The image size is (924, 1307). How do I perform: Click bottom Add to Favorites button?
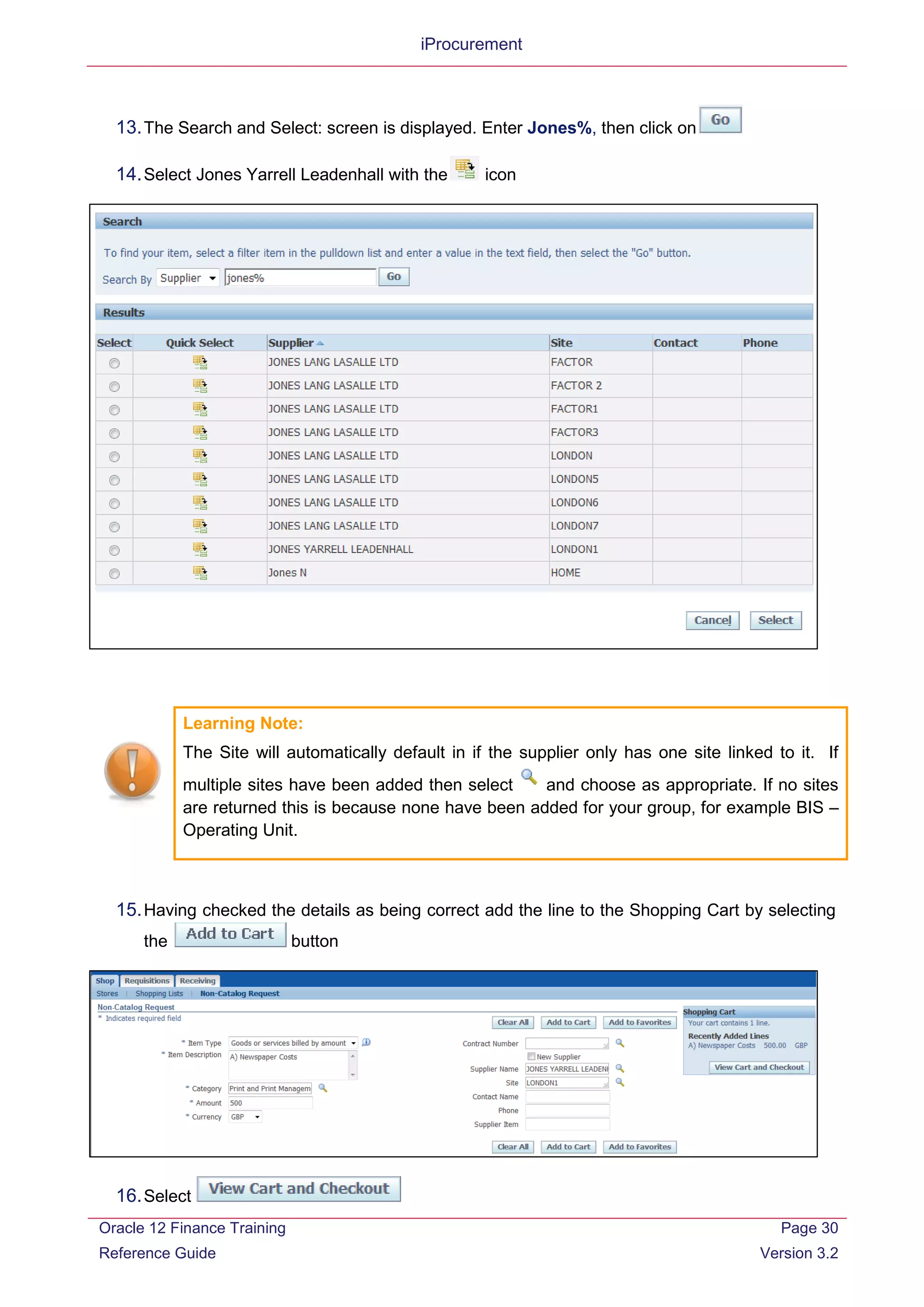coord(639,1147)
